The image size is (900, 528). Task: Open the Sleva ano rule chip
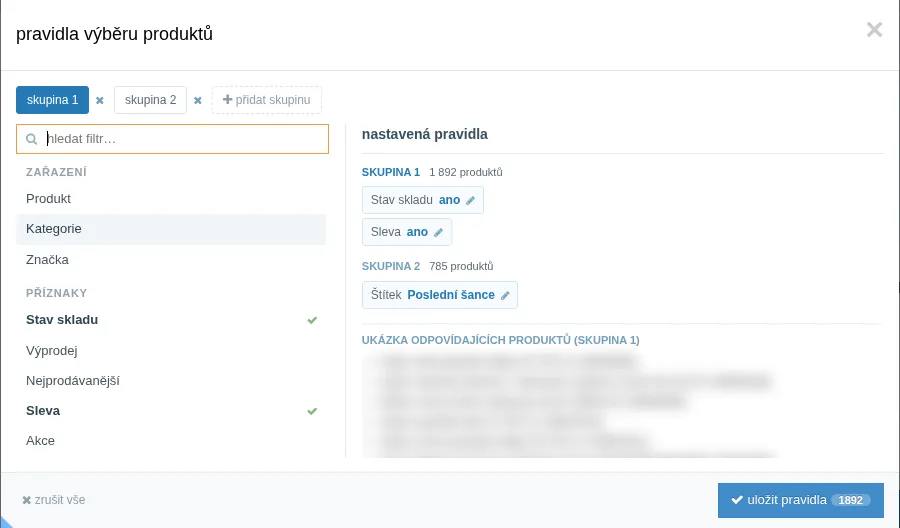click(x=406, y=232)
